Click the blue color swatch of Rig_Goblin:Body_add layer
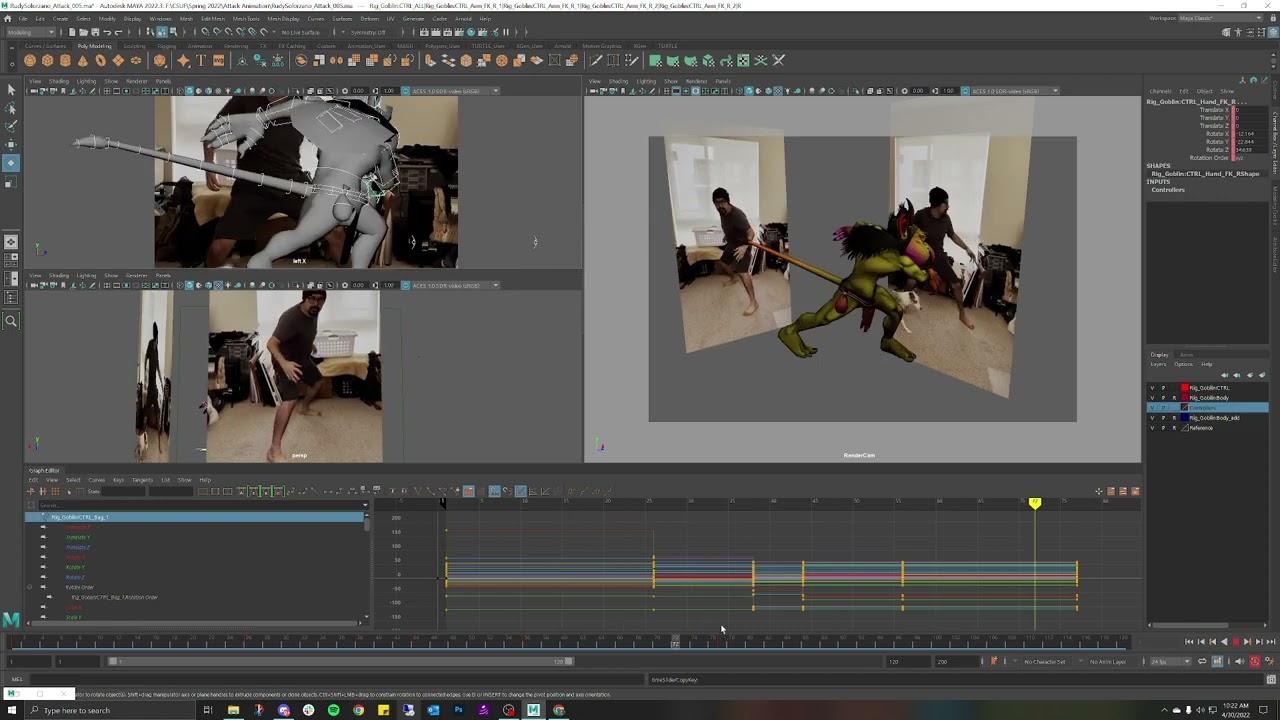 click(1185, 418)
